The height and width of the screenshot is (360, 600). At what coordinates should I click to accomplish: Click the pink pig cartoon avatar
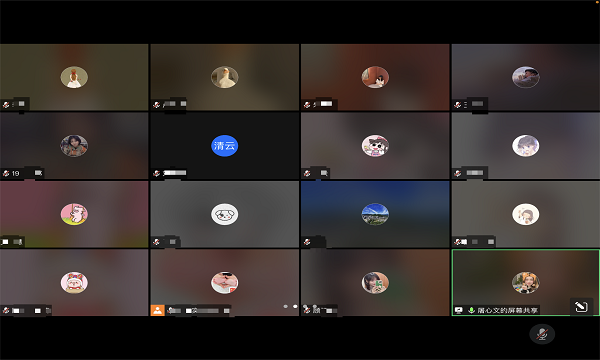coord(74,214)
